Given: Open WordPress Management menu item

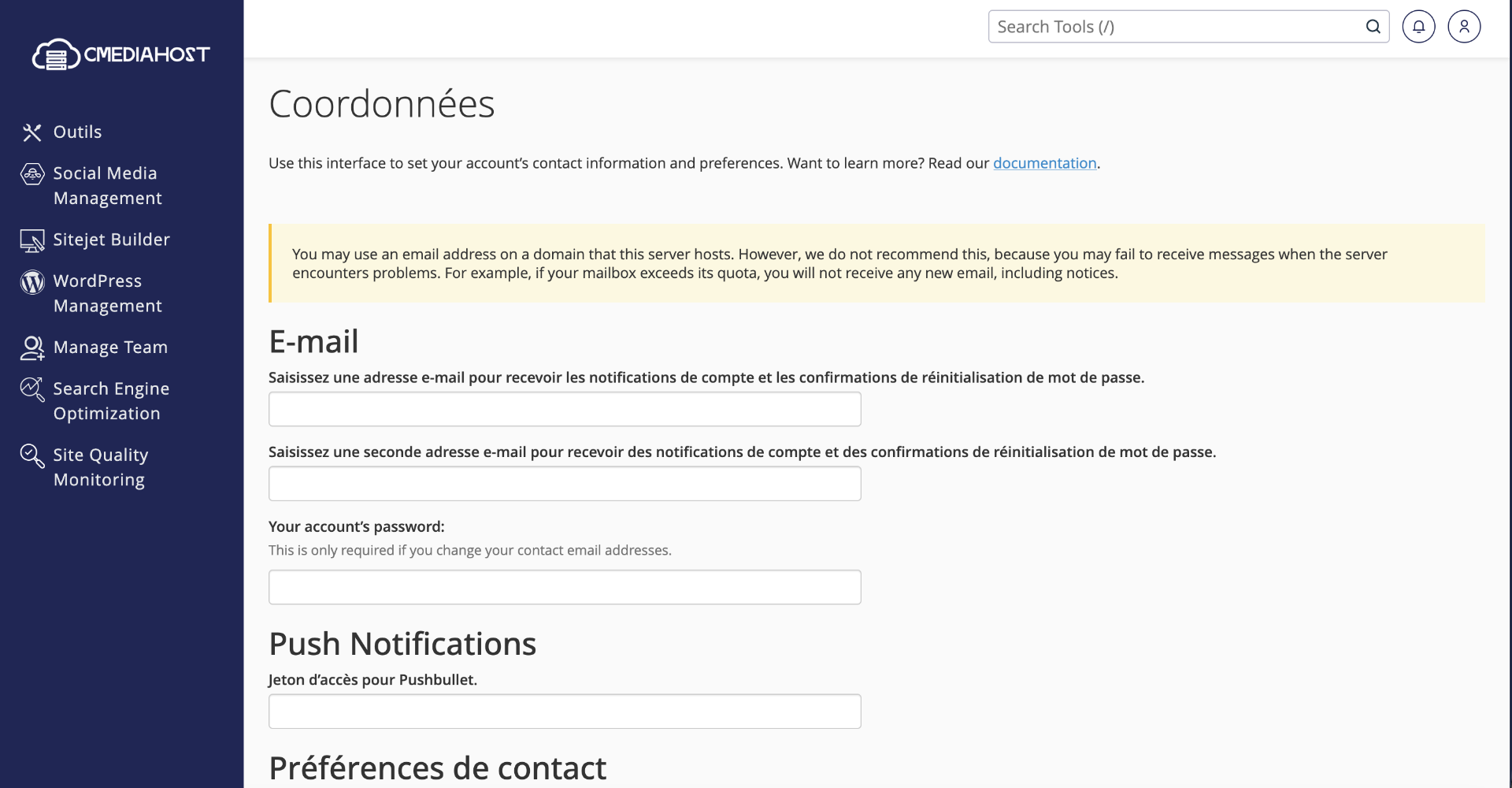Looking at the screenshot, I should point(108,293).
